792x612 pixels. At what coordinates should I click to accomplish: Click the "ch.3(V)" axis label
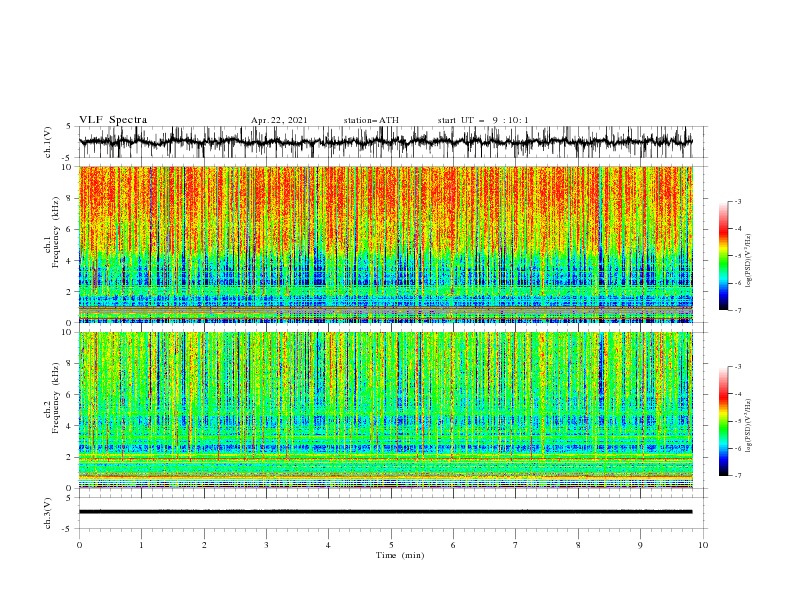(48, 513)
